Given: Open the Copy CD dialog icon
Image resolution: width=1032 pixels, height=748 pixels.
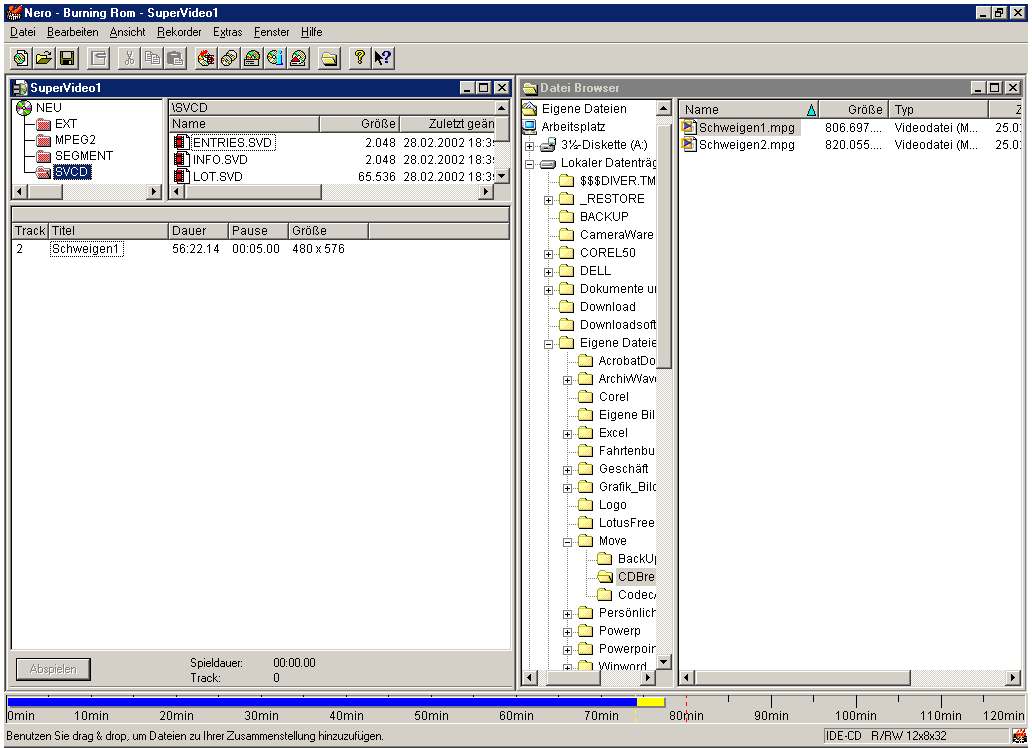Looking at the screenshot, I should pos(229,59).
